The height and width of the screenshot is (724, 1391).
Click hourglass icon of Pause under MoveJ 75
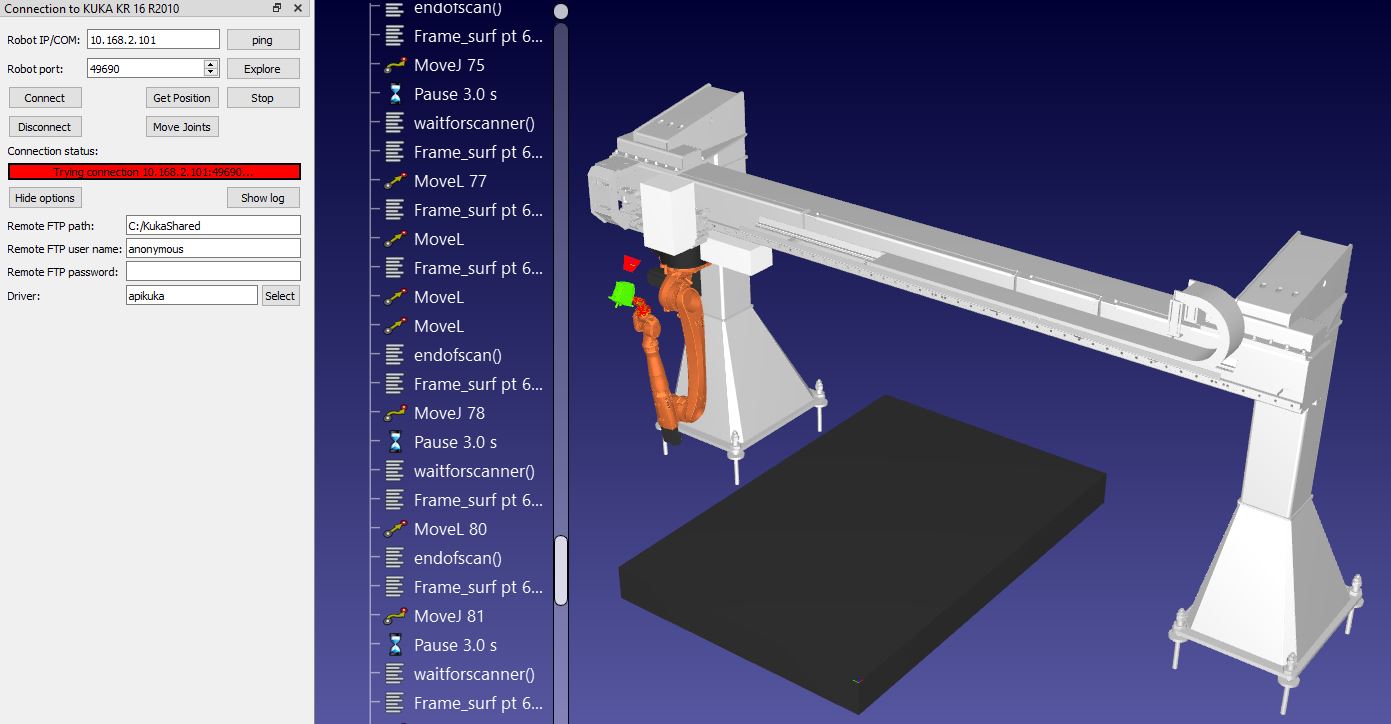[x=395, y=94]
